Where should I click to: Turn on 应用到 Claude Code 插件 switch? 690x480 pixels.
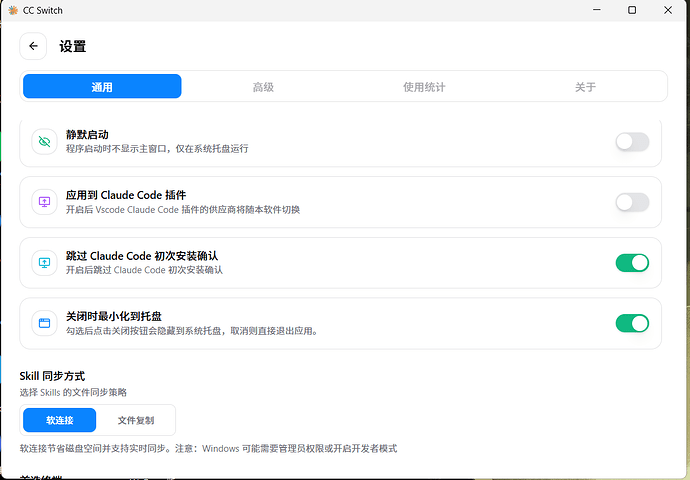coord(632,202)
